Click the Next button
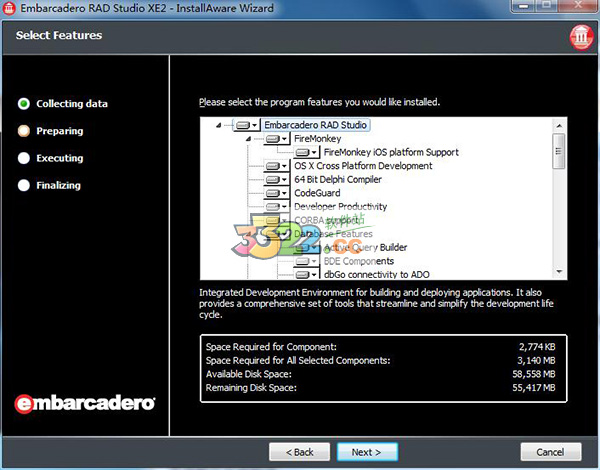 click(x=367, y=452)
